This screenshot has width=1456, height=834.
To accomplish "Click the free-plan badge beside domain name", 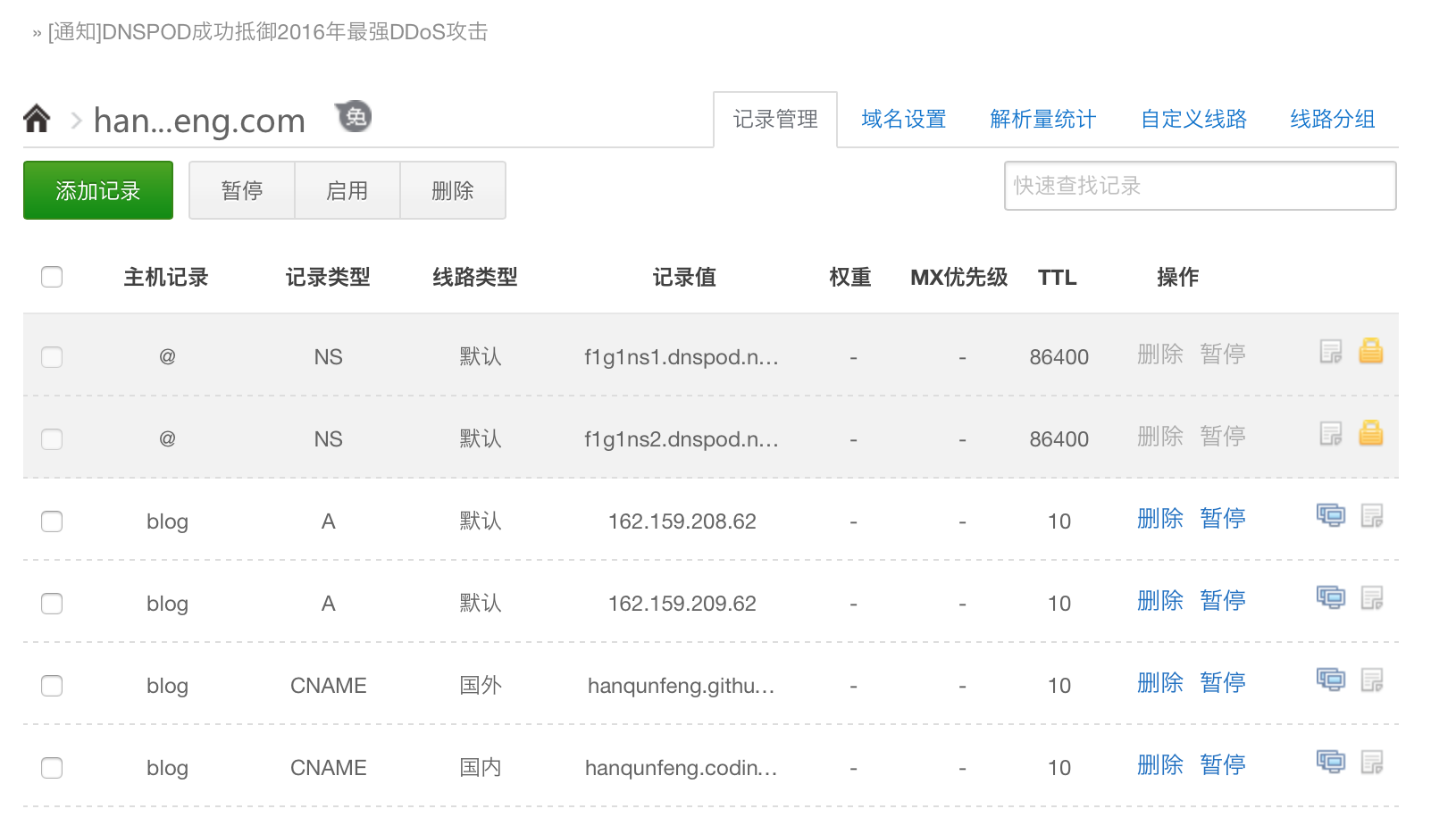I will coord(354,116).
